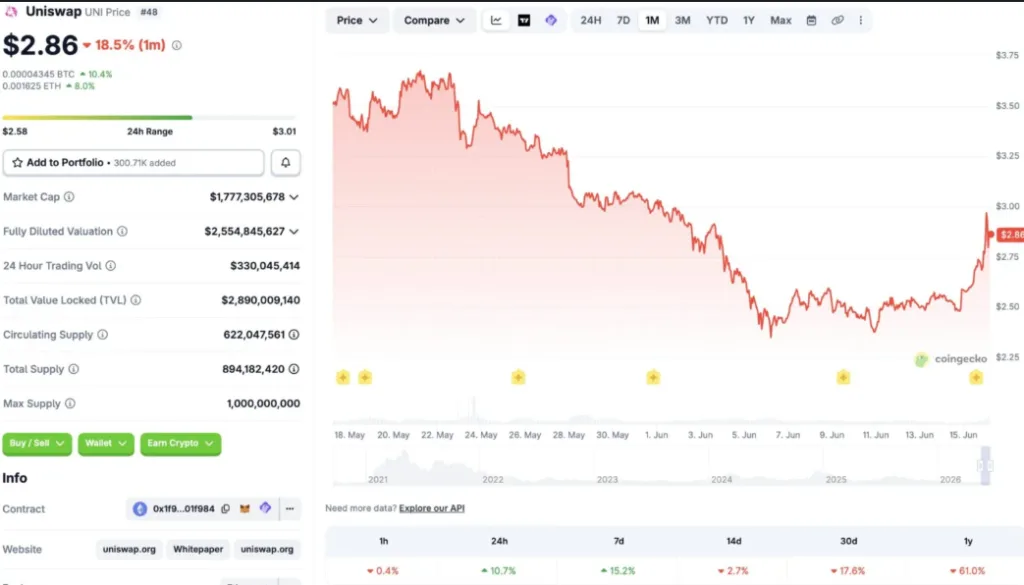Open the Price dropdown
Viewport: 1024px width, 585px height.
pos(357,20)
